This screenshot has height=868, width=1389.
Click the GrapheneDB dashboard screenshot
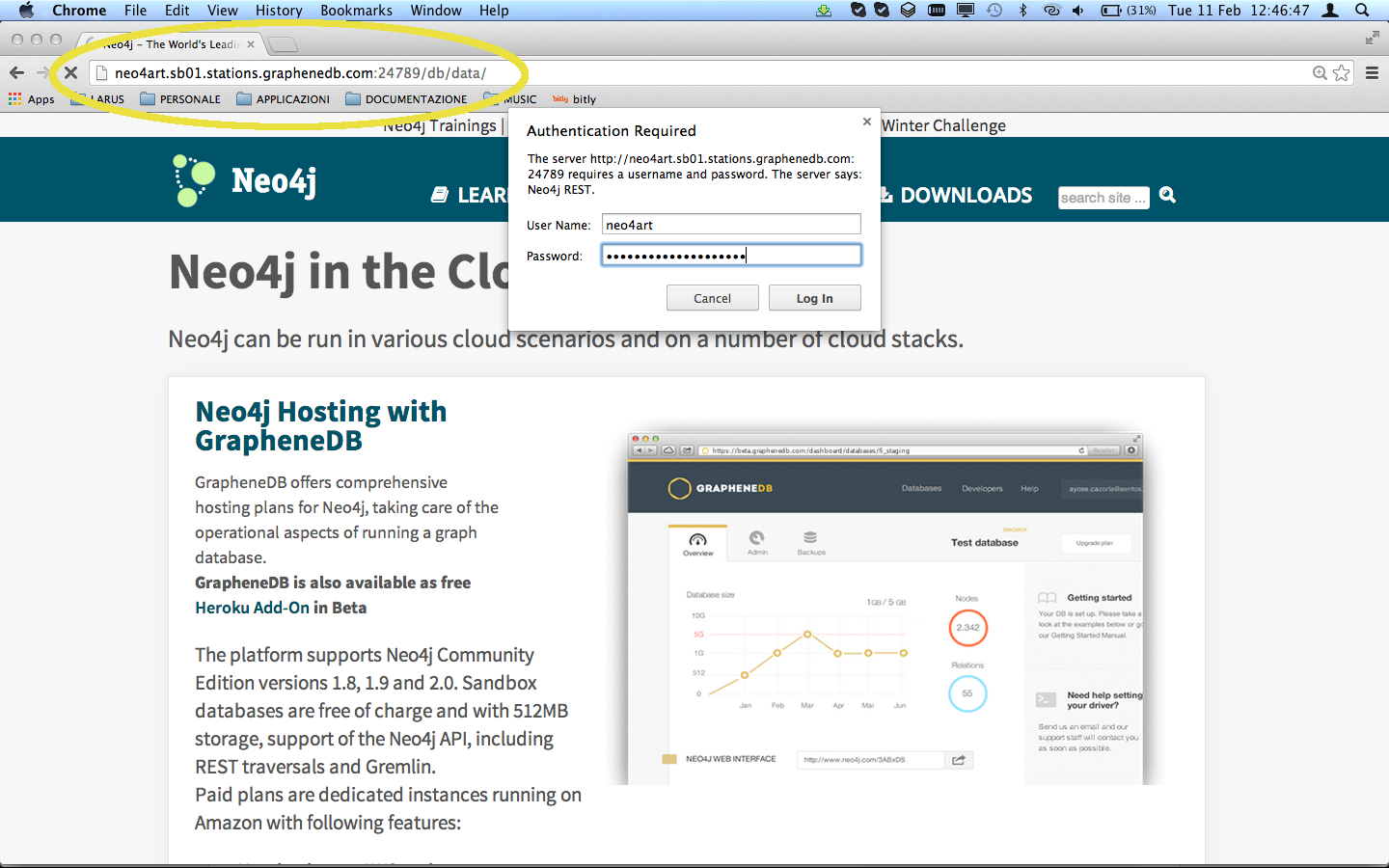point(885,609)
